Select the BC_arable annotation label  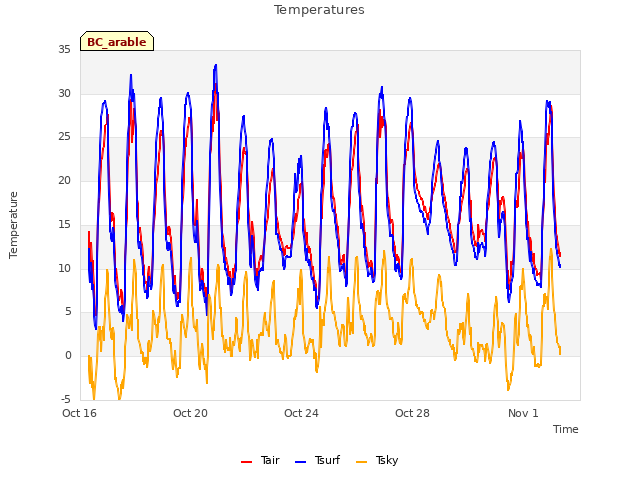pos(117,41)
